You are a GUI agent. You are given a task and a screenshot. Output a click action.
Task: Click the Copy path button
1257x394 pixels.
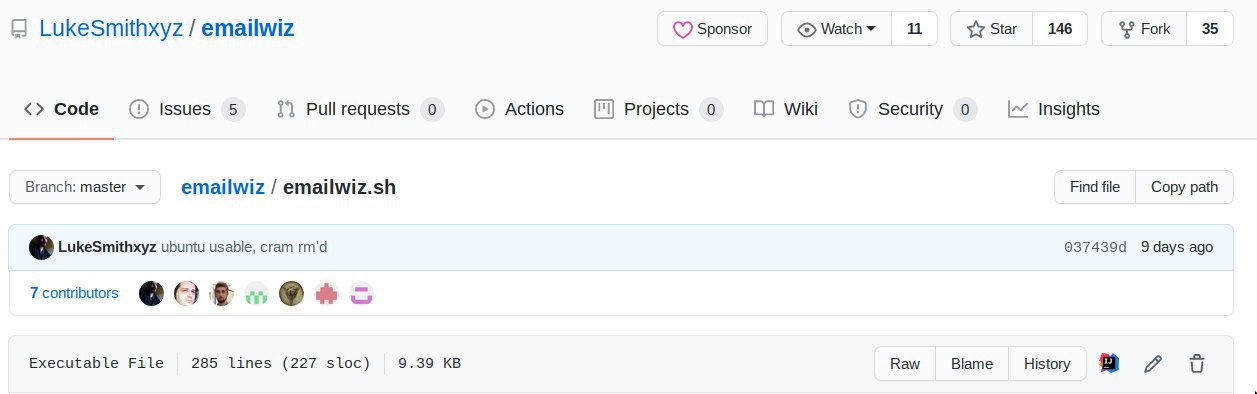coord(1184,187)
